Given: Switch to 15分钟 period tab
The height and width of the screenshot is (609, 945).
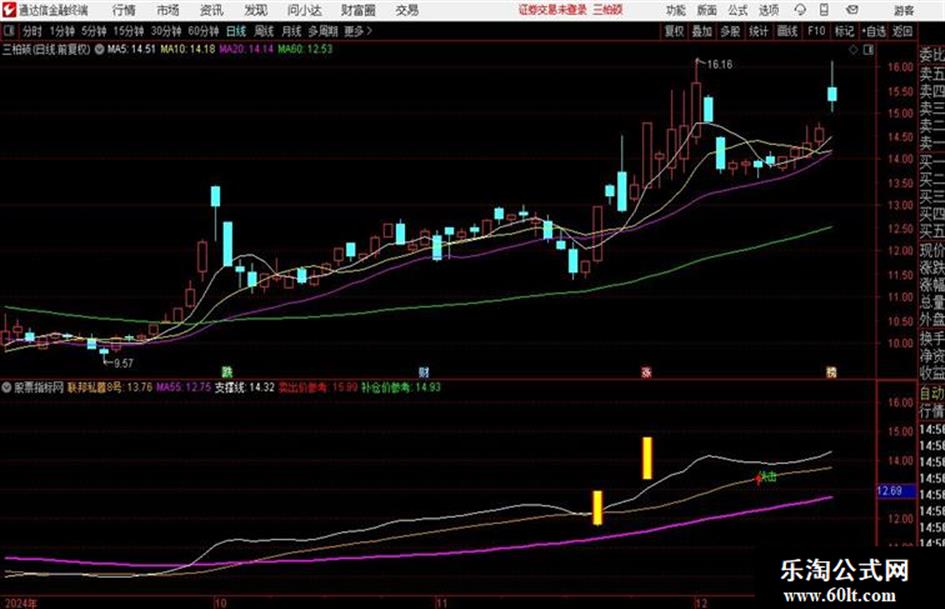Looking at the screenshot, I should [129, 31].
